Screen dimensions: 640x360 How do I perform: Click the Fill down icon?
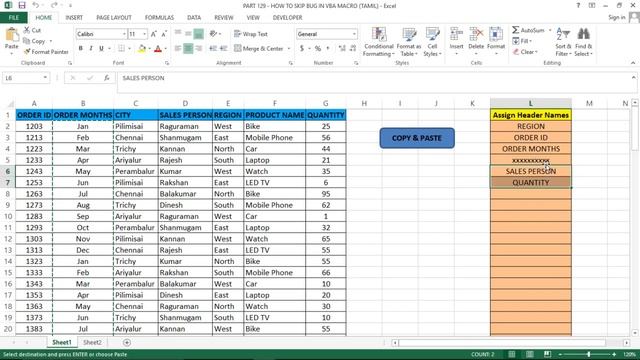pyautogui.click(x=516, y=41)
